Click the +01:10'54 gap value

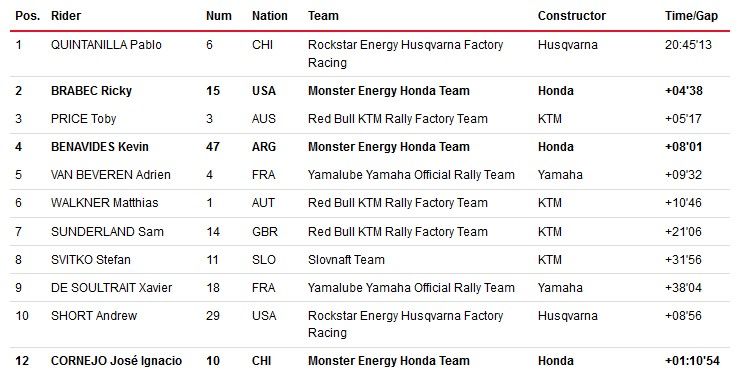692,361
